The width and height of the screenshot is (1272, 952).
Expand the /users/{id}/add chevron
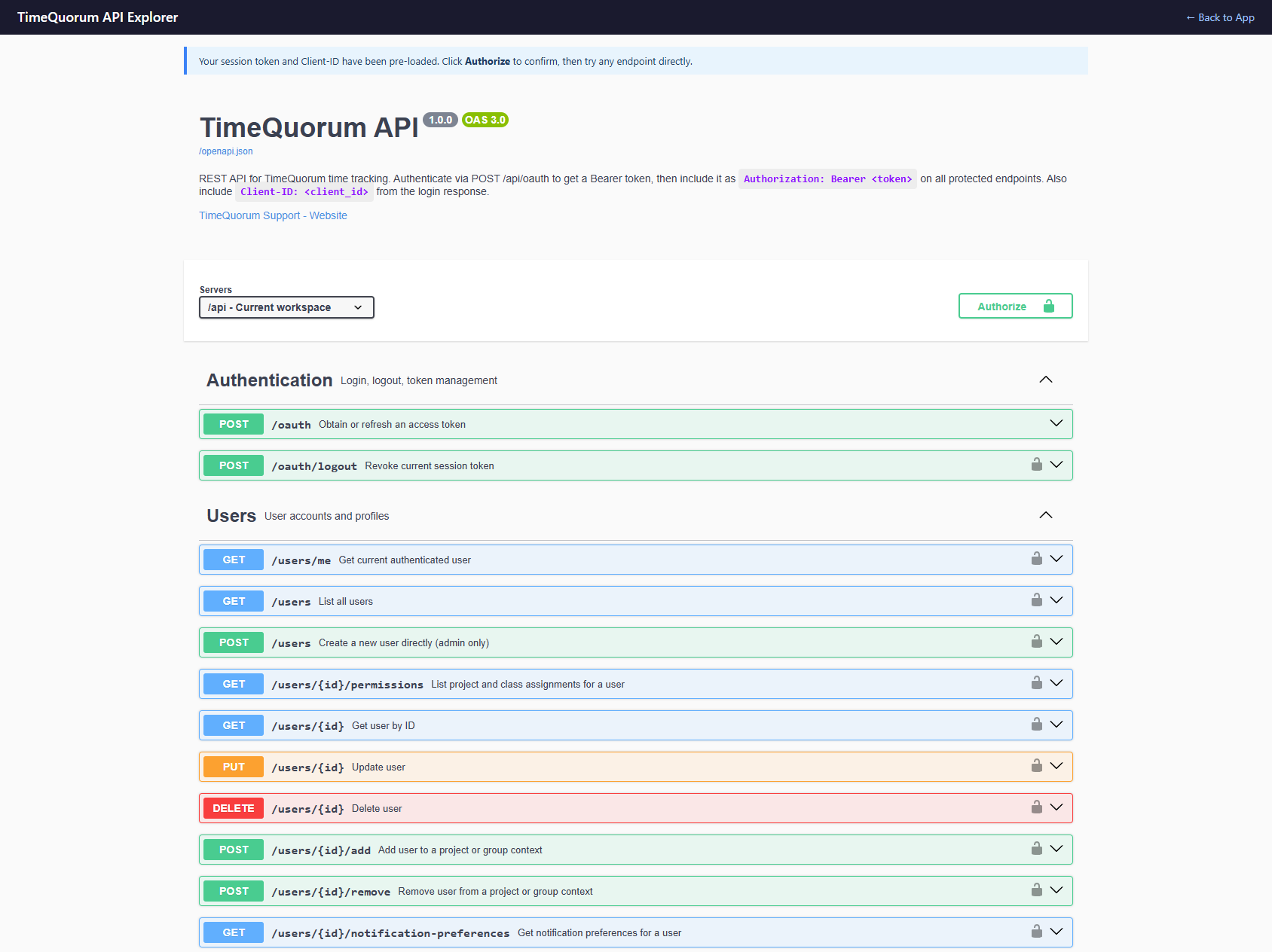[1056, 849]
